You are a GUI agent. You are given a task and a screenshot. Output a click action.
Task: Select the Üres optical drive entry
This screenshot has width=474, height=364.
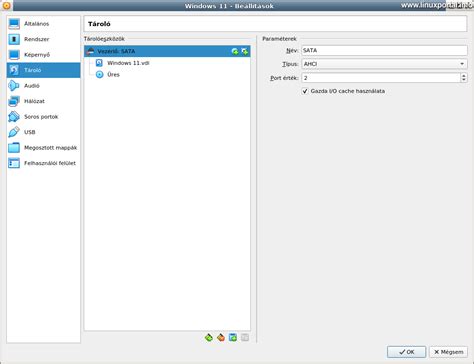coord(113,75)
